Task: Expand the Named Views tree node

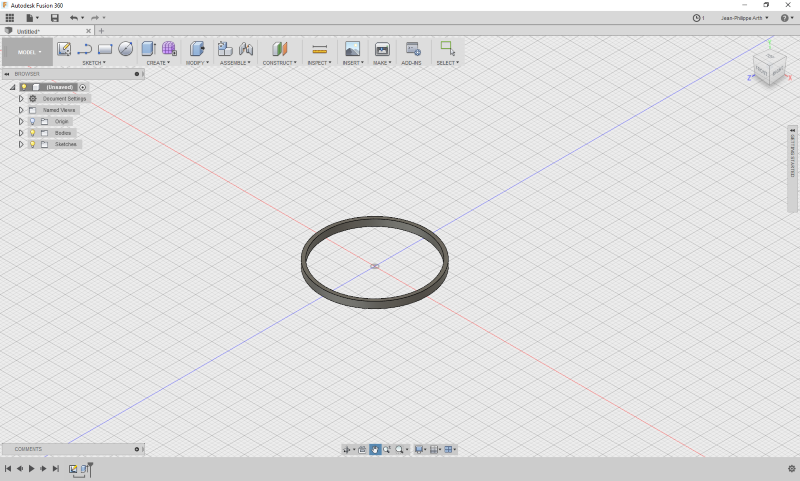Action: [20, 110]
